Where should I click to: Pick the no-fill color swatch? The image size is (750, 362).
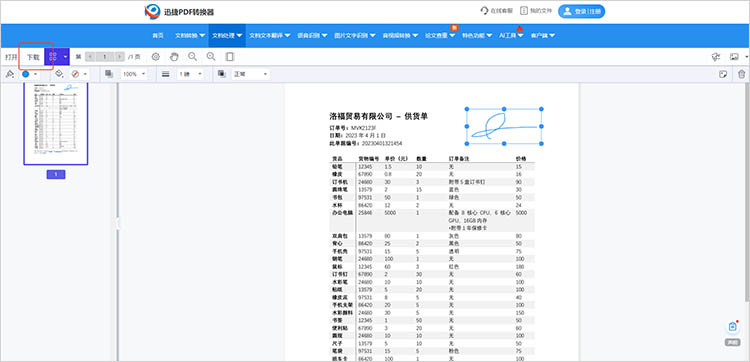(x=75, y=74)
